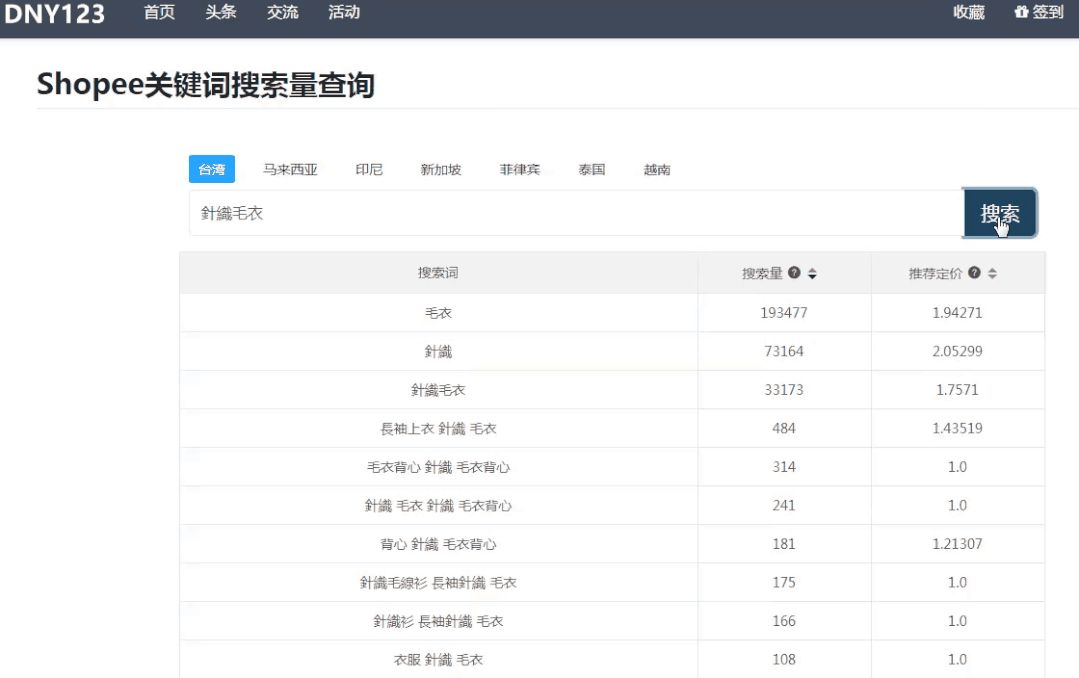Select the 背心 針織 毛衣背心 keyword
Viewport: 1079px width, 678px height.
pos(438,544)
